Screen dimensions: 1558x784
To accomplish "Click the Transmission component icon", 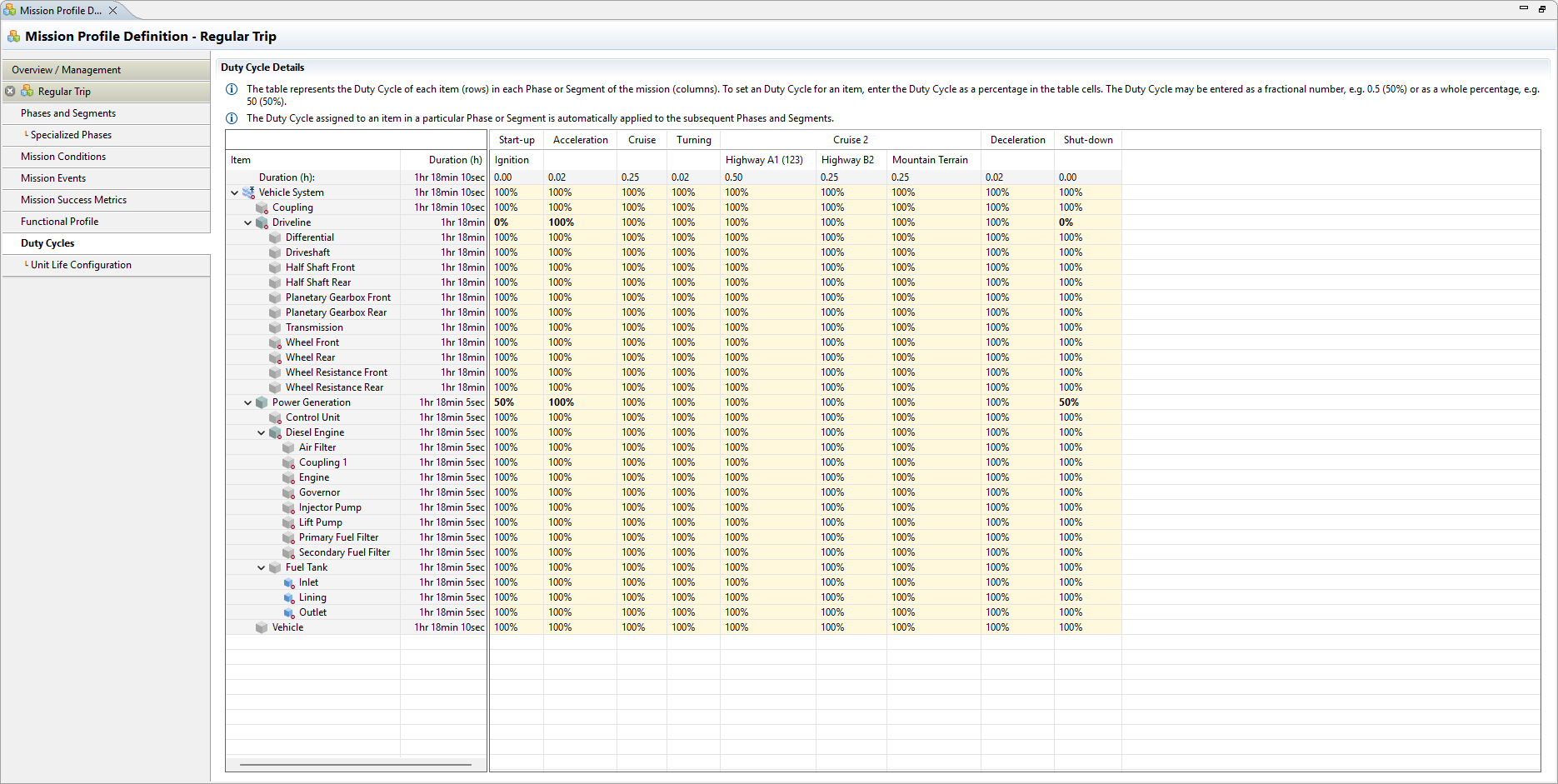I will click(275, 327).
